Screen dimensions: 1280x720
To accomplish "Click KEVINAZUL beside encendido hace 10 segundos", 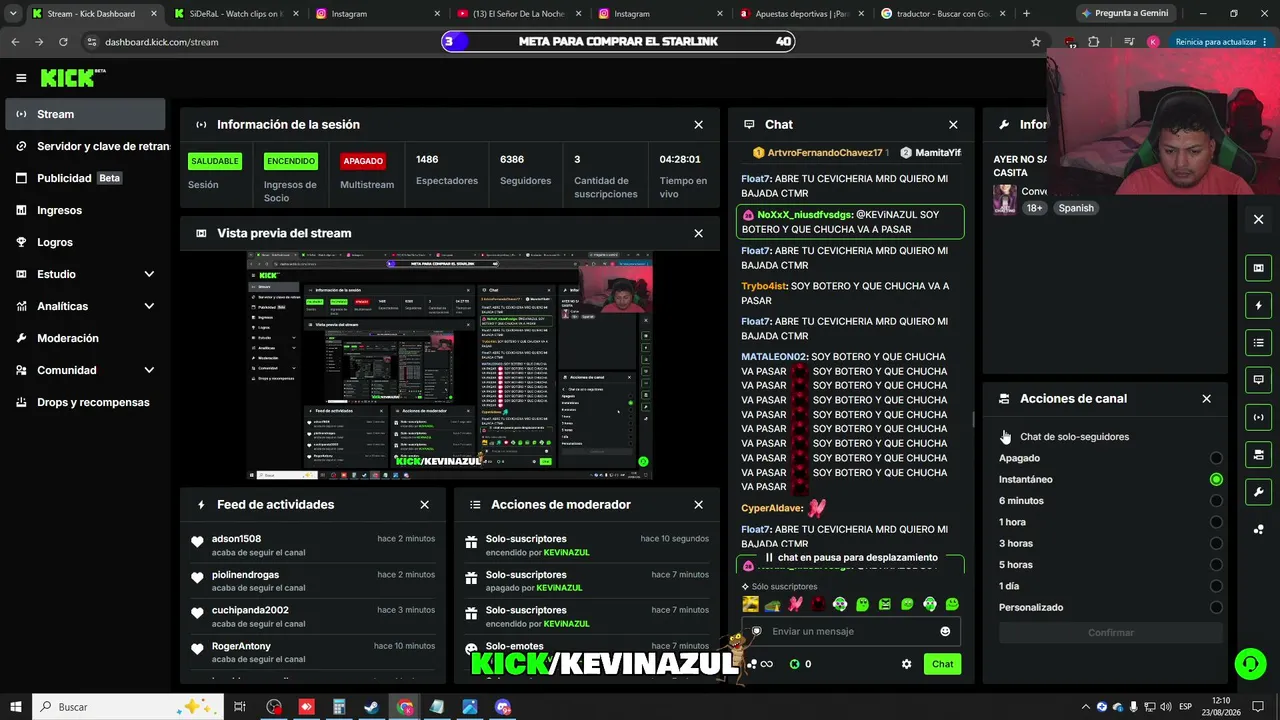I will pos(566,552).
